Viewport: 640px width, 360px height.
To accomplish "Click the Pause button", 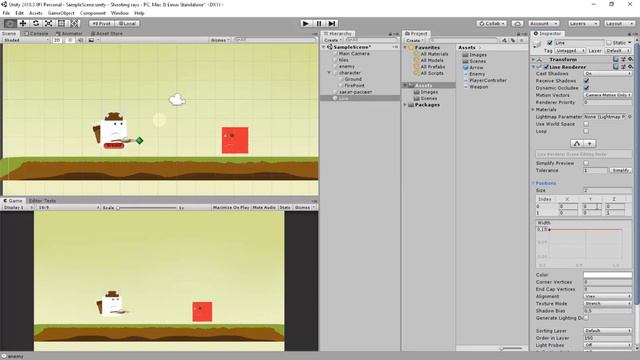I will click(x=319, y=24).
